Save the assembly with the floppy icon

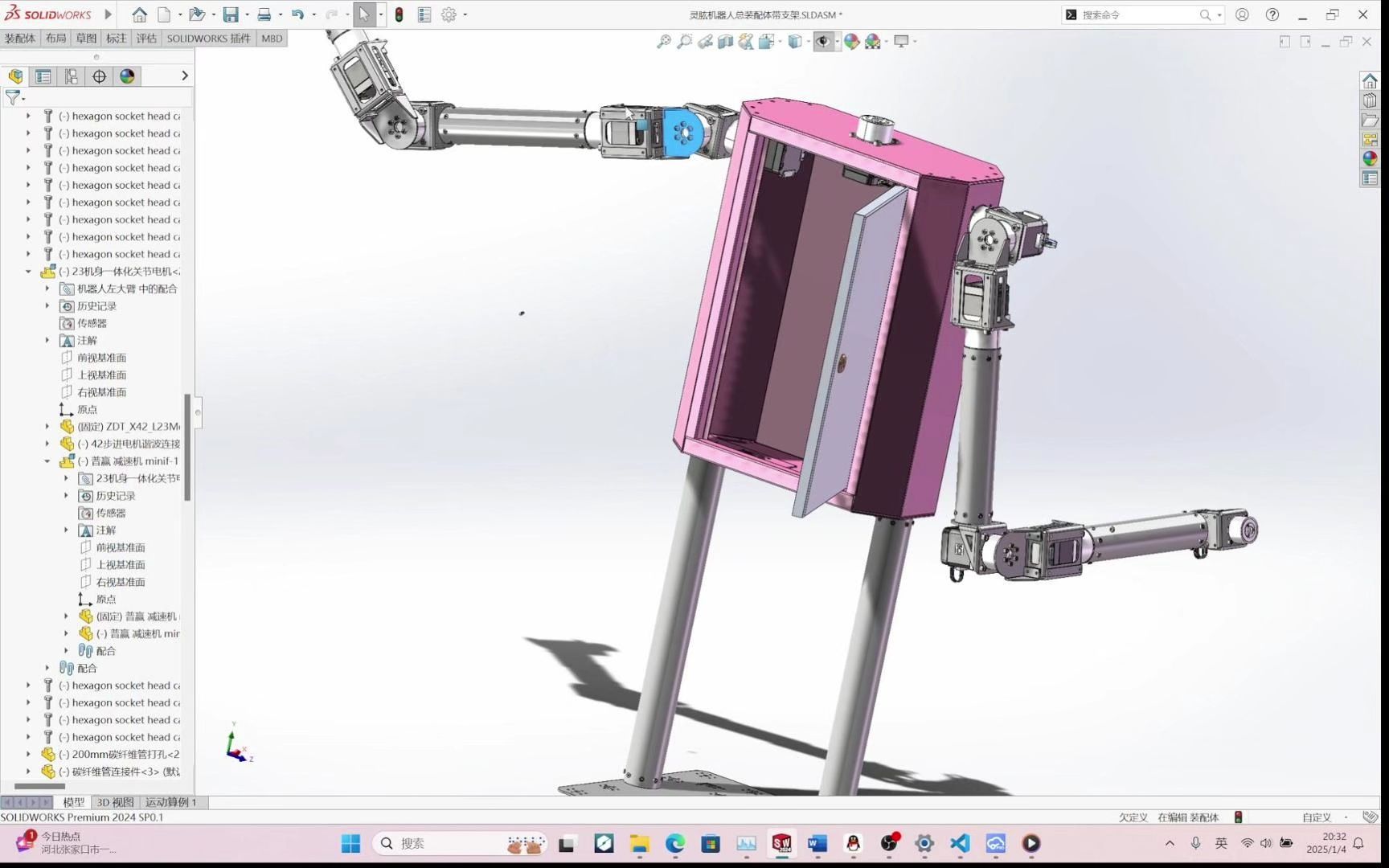[x=231, y=14]
